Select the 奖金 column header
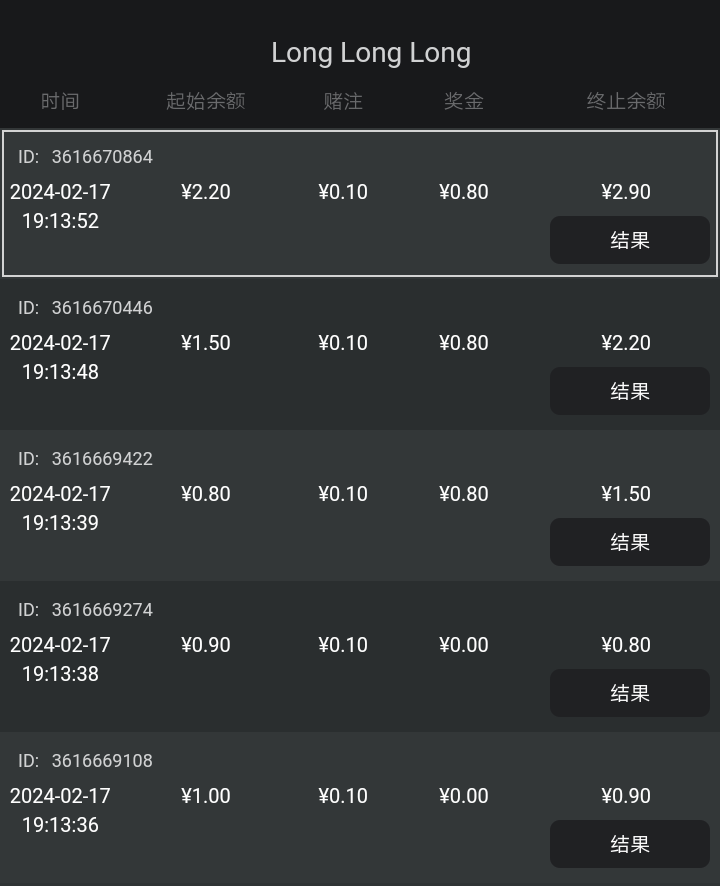The height and width of the screenshot is (886, 720). (x=463, y=101)
